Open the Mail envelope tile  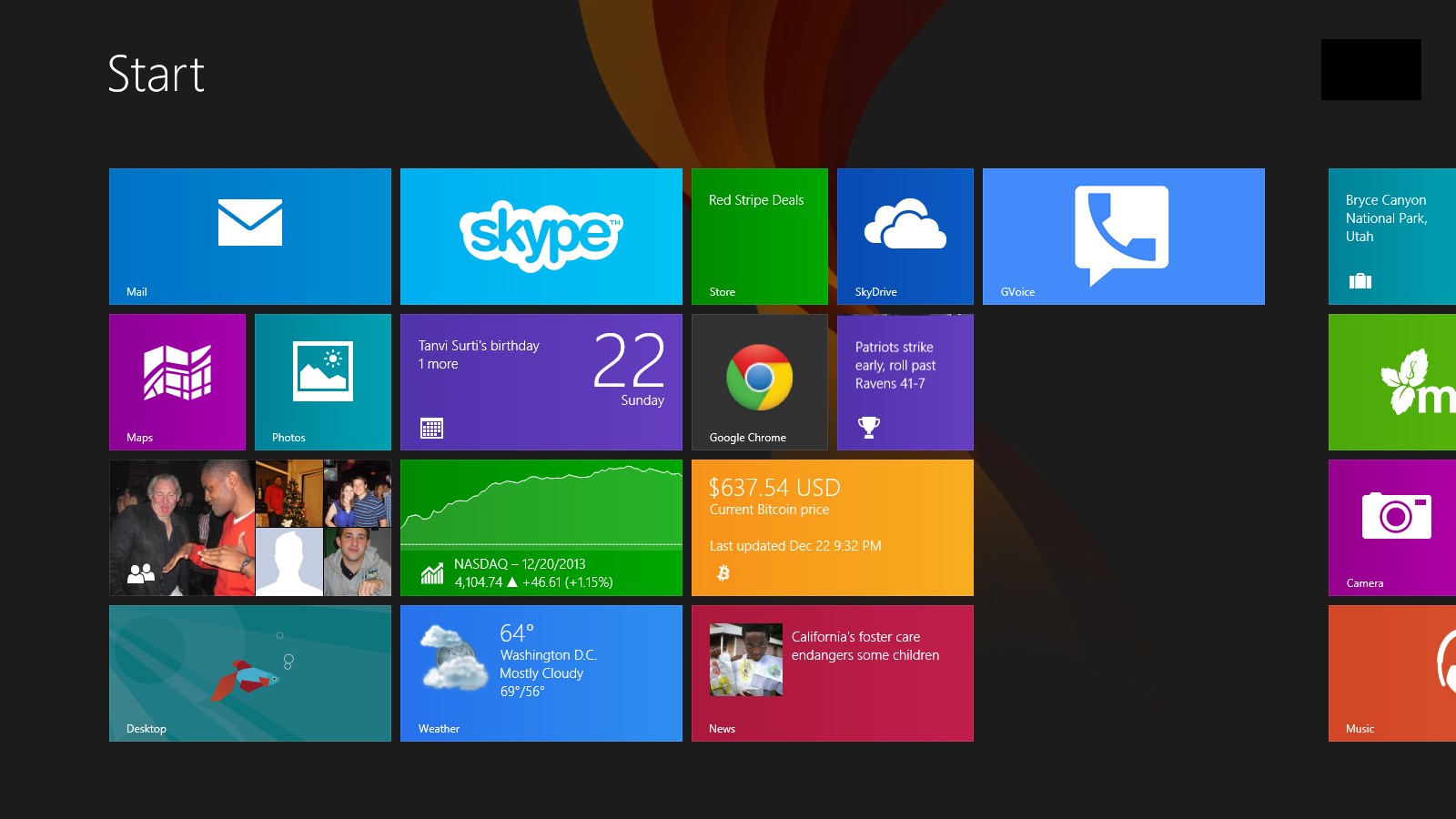(x=249, y=236)
